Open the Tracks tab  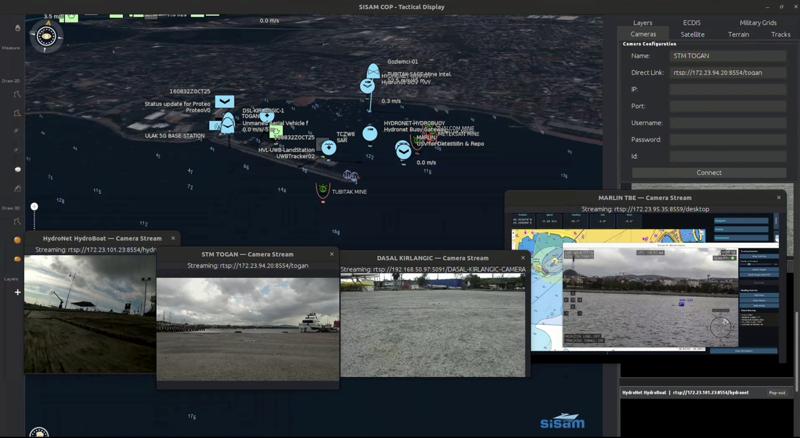pyautogui.click(x=780, y=34)
